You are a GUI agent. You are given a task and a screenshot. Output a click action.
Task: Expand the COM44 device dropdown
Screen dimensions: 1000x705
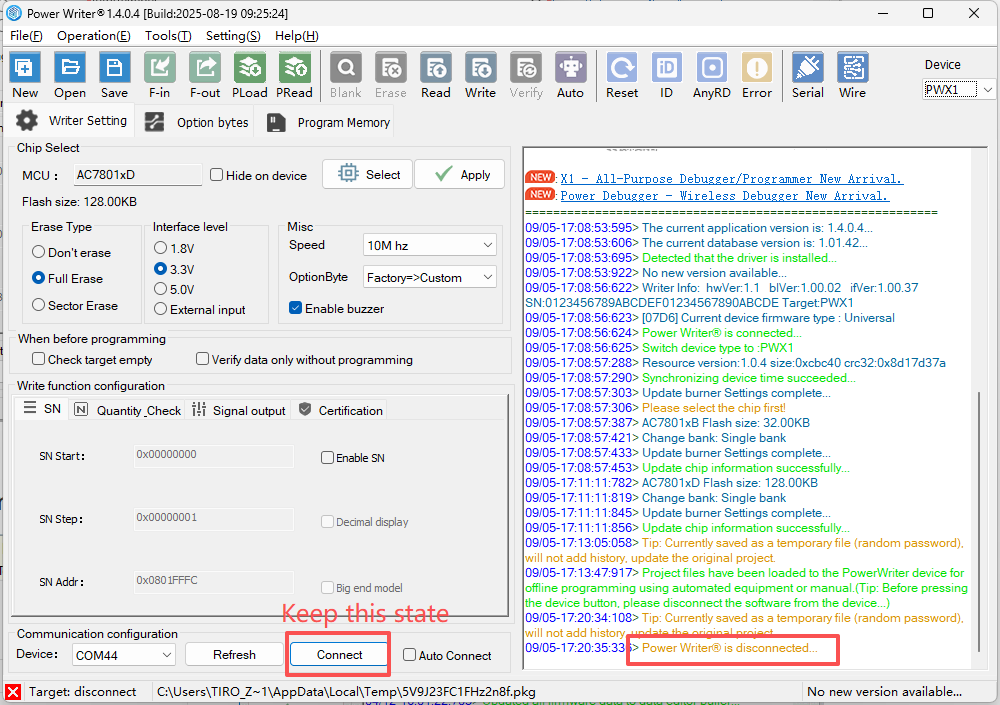(124, 655)
